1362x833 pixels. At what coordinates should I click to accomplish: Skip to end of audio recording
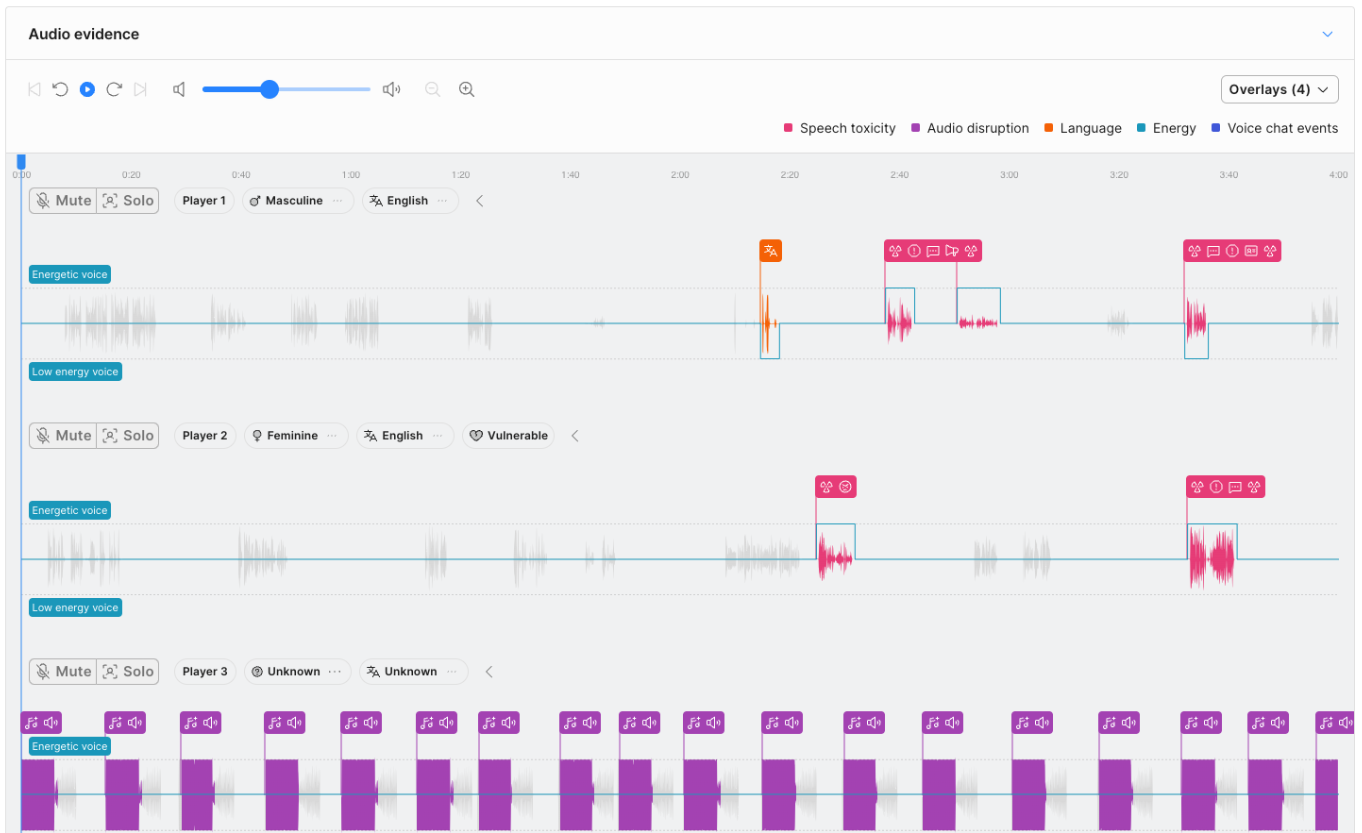coord(140,89)
